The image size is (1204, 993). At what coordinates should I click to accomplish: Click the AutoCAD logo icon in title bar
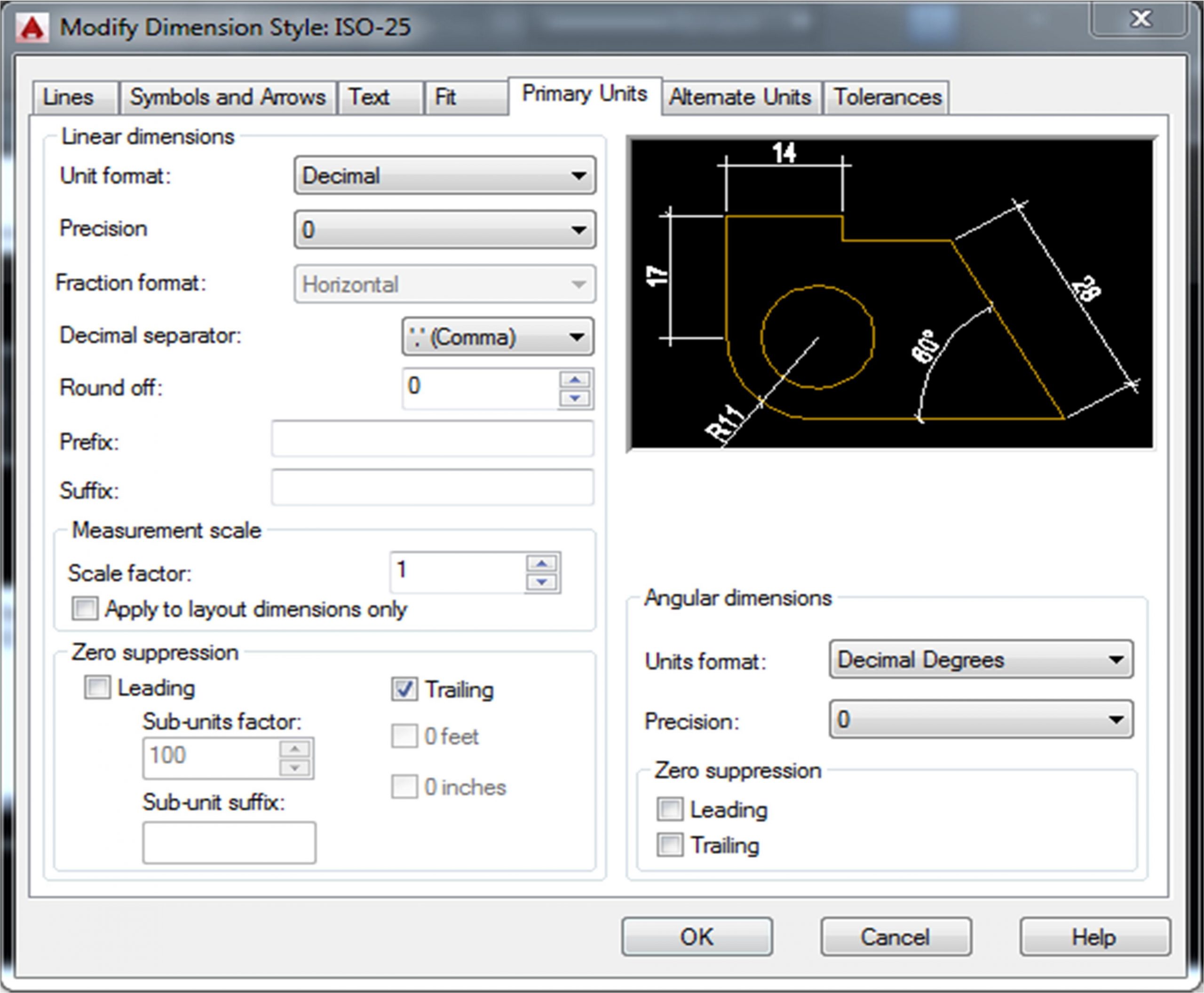[32, 27]
